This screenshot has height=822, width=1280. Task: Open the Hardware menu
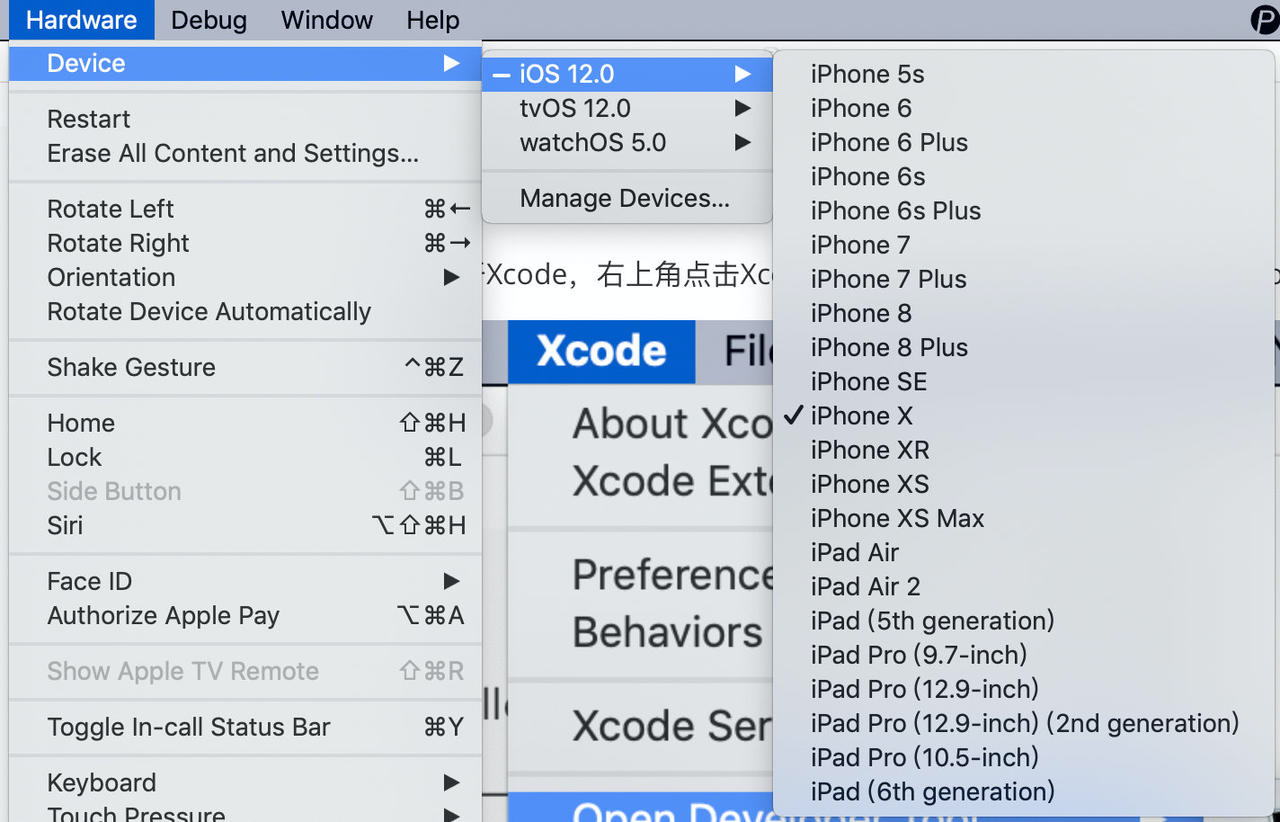point(81,20)
